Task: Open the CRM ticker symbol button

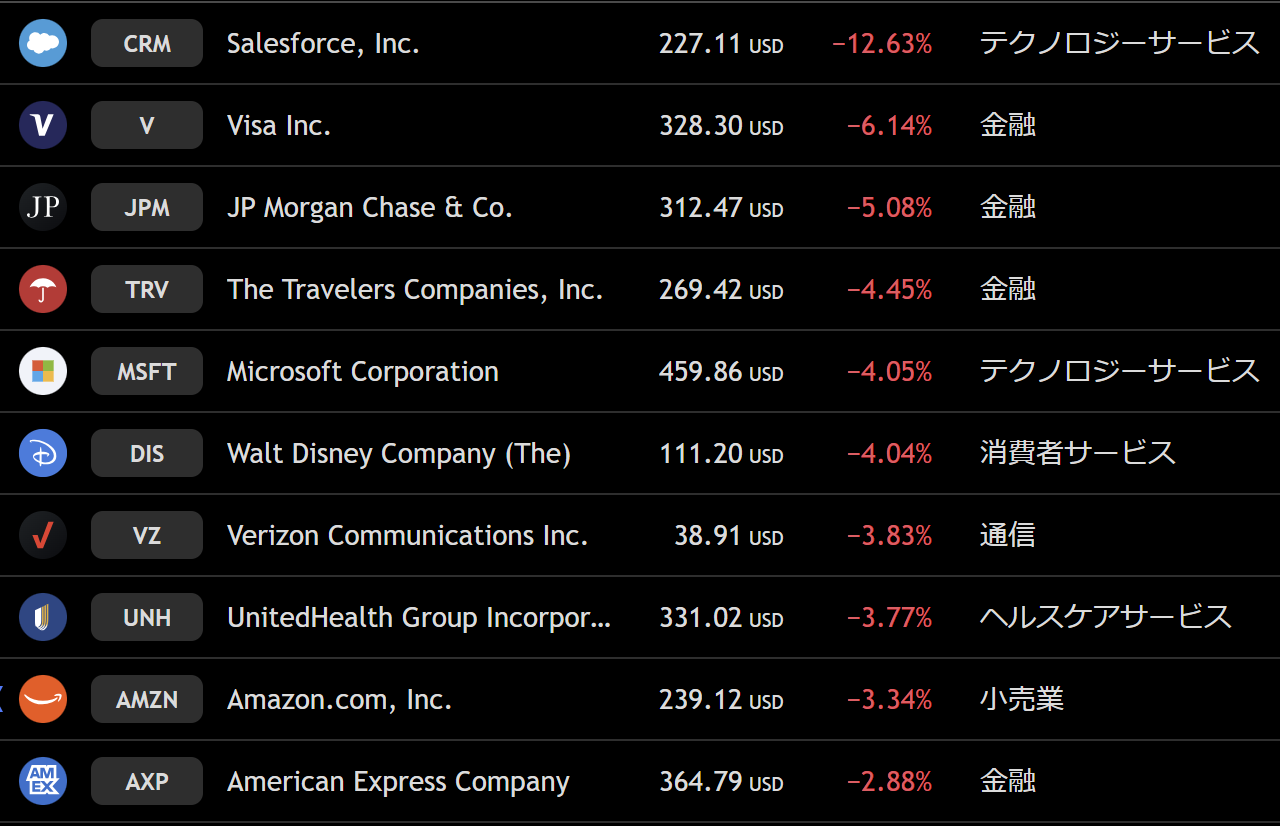Action: (x=147, y=44)
